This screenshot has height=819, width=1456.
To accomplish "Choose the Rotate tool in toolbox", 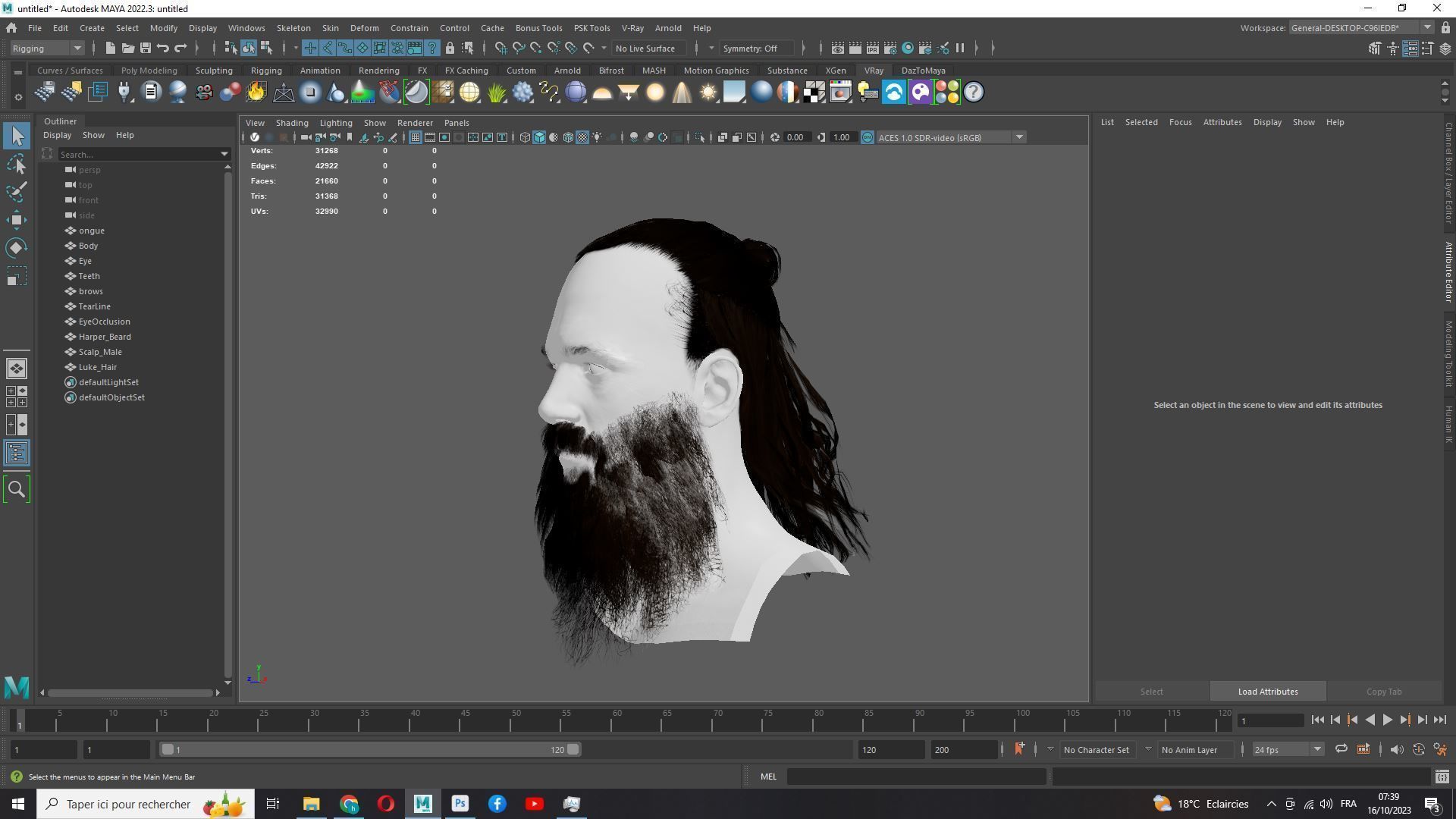I will point(17,248).
